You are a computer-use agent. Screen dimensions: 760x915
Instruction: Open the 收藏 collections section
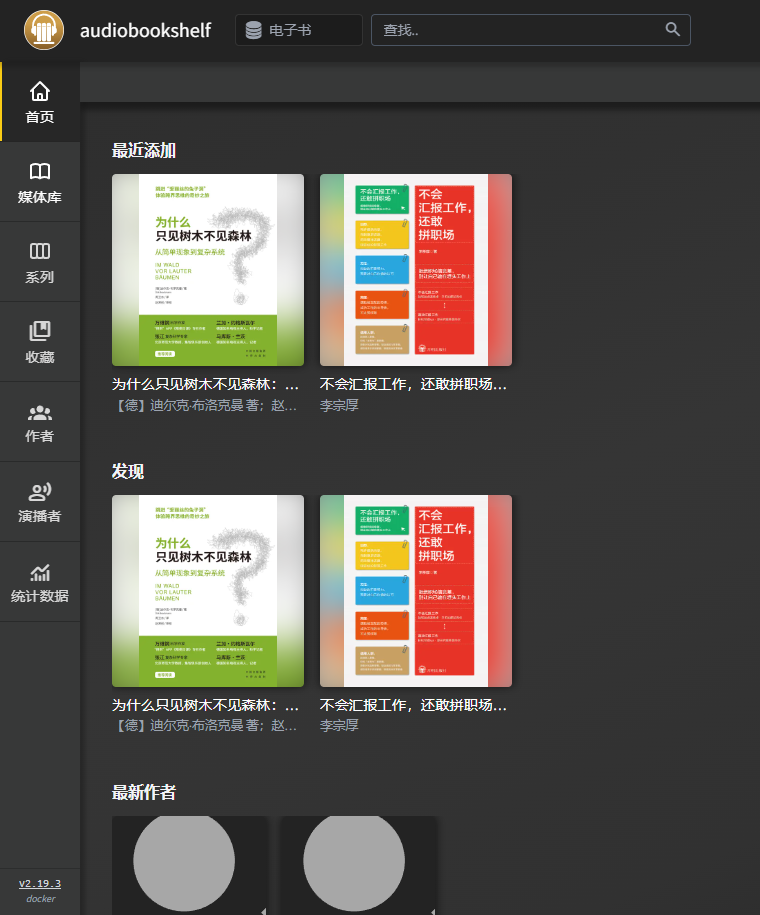click(x=40, y=342)
